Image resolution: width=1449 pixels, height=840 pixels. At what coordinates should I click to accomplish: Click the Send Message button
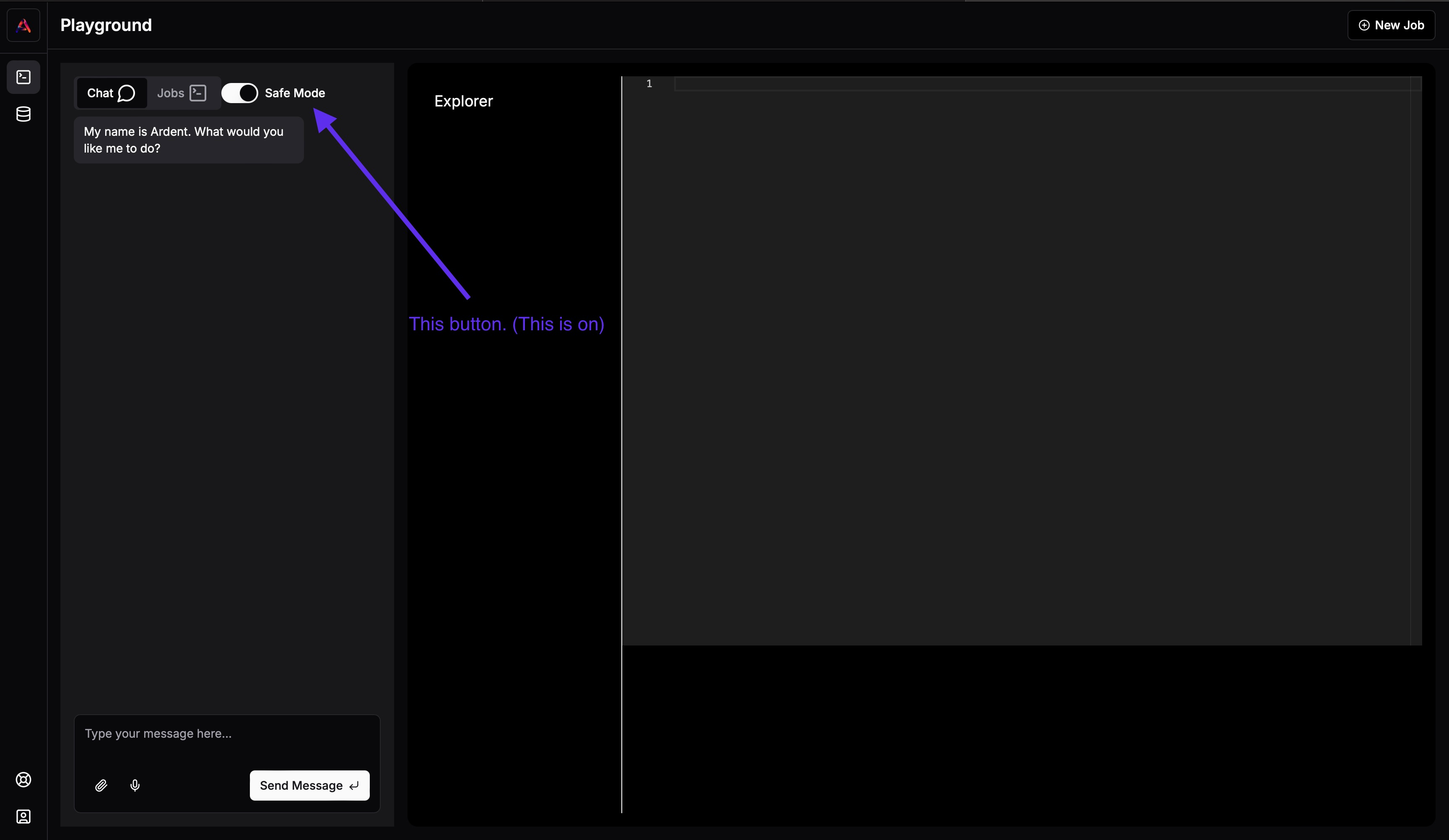tap(309, 786)
